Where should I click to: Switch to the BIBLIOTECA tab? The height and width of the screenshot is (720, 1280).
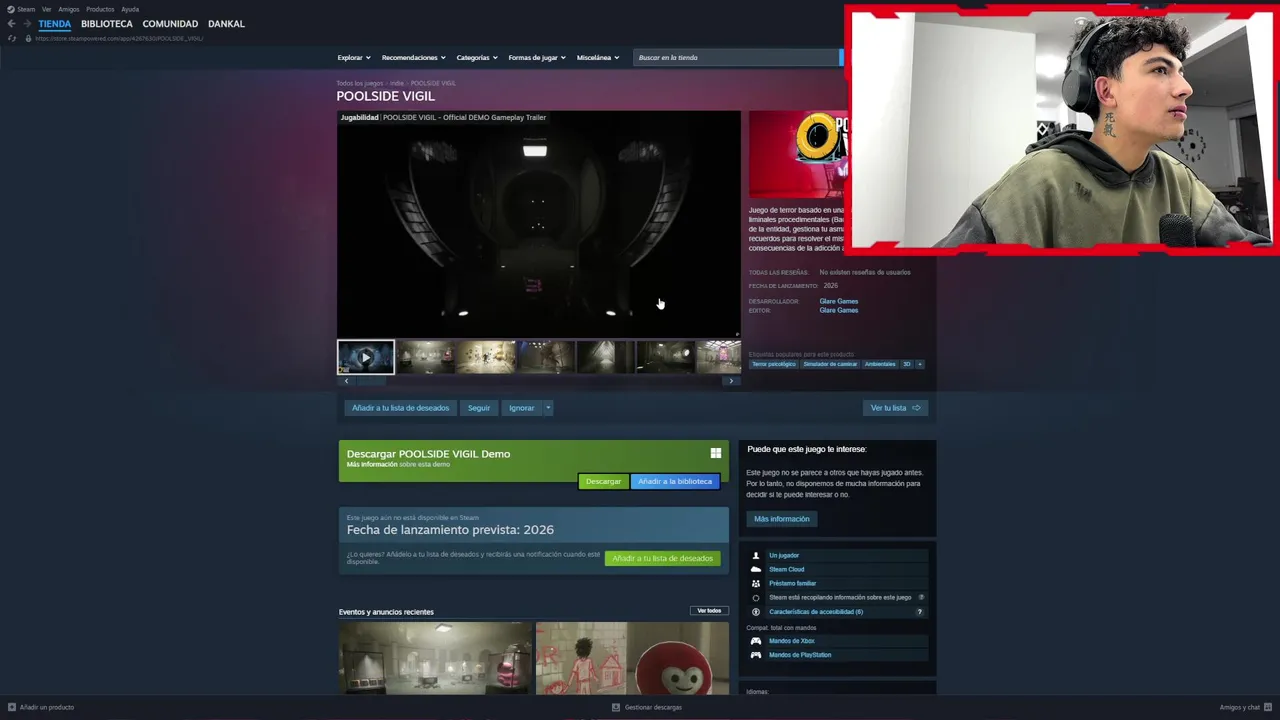(107, 23)
